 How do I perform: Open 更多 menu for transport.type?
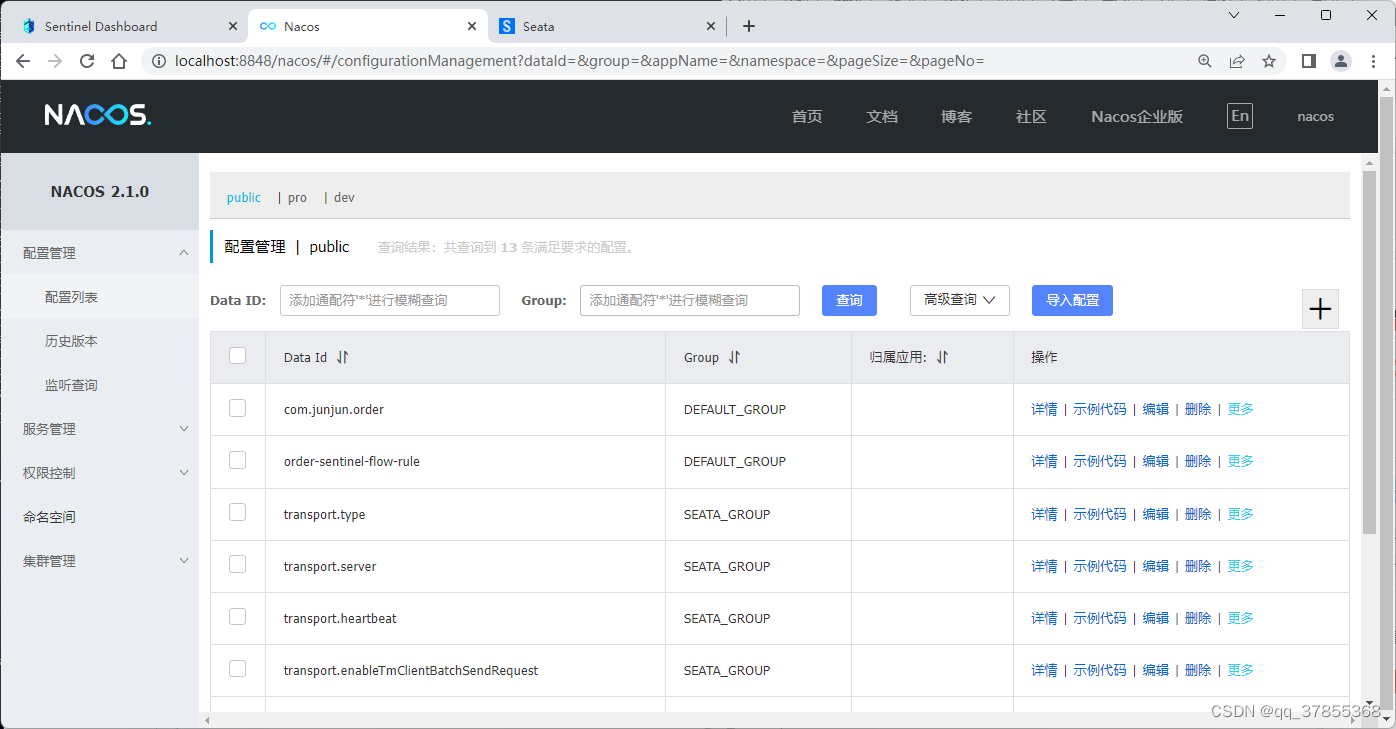[x=1240, y=514]
